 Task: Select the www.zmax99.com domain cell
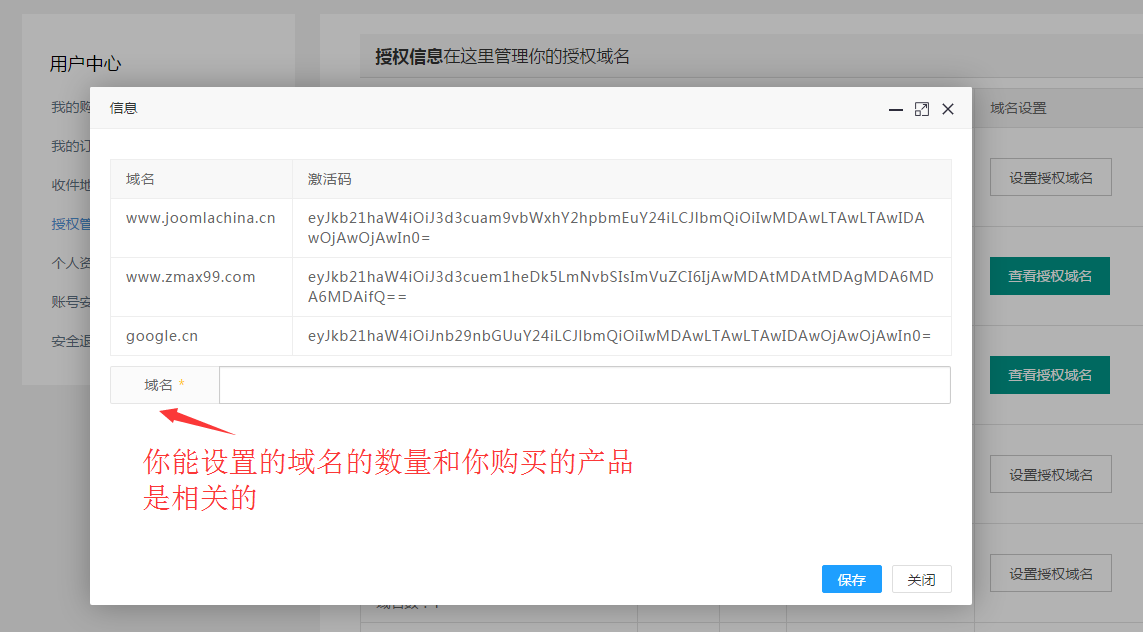tap(191, 277)
